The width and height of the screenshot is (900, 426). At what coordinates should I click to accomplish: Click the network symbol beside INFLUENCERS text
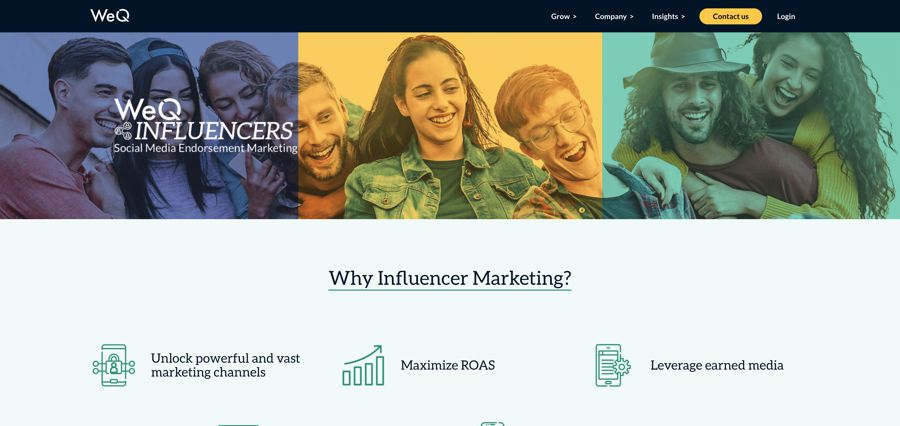click(122, 131)
